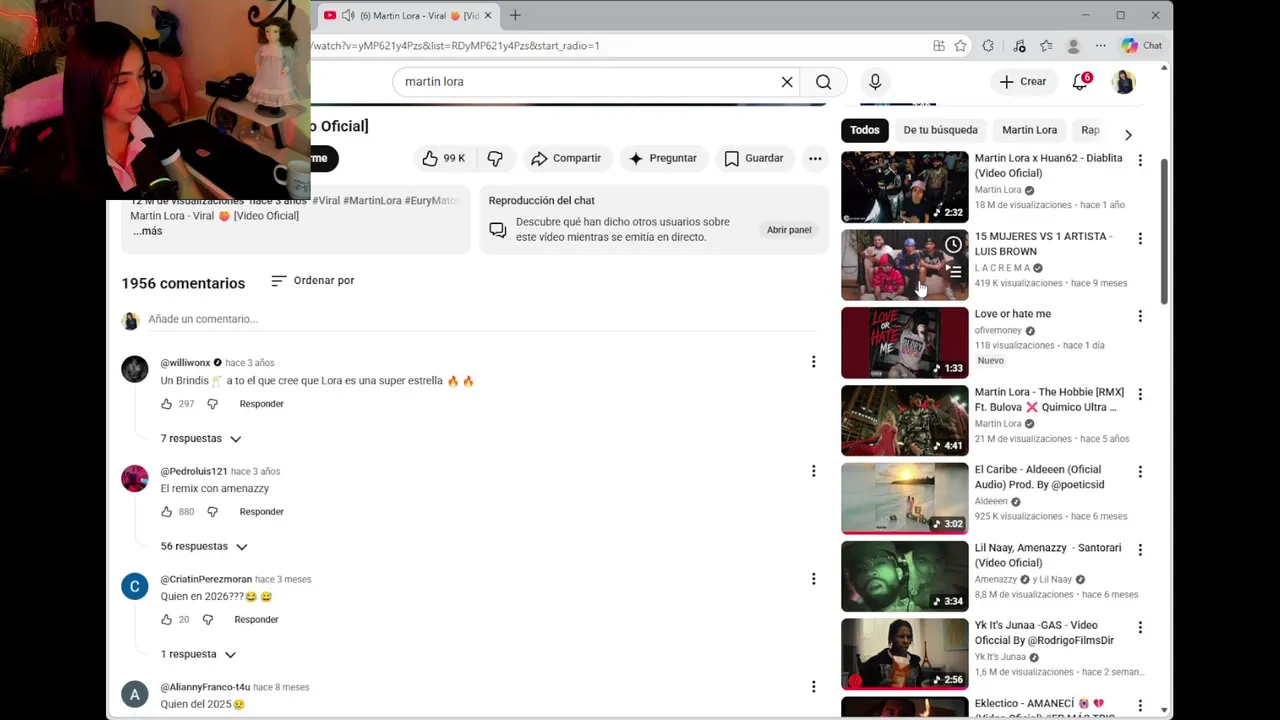1280x720 pixels.
Task: Open the Diablita video thumbnail
Action: click(x=905, y=187)
